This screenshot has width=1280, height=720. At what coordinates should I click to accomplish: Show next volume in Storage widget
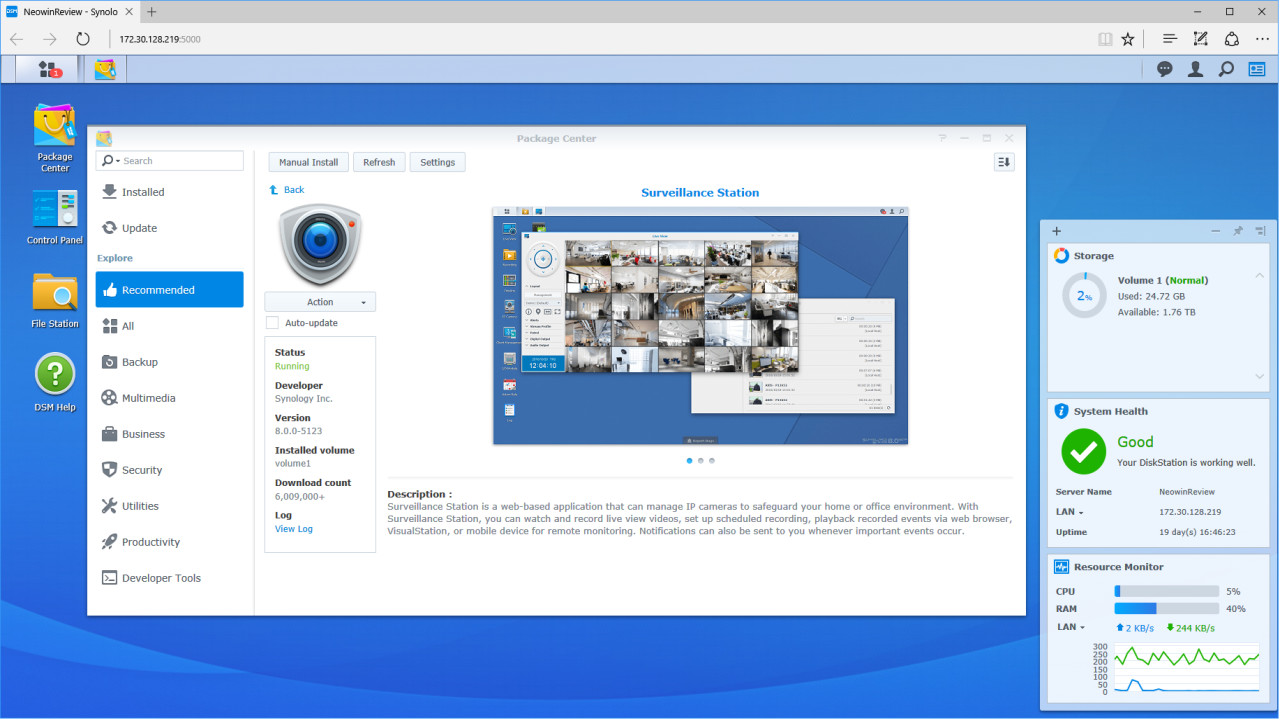pyautogui.click(x=1259, y=377)
